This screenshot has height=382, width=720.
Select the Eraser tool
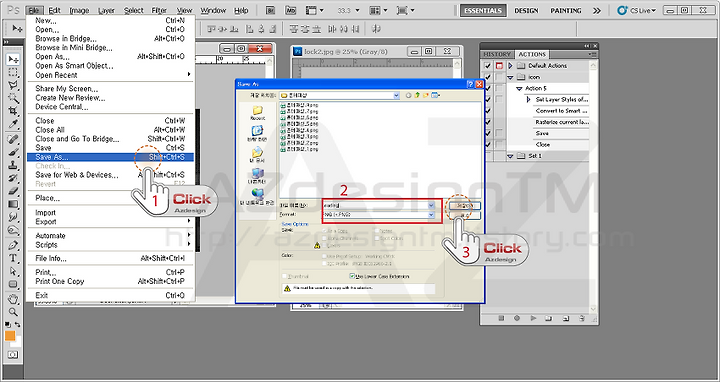pos(13,191)
